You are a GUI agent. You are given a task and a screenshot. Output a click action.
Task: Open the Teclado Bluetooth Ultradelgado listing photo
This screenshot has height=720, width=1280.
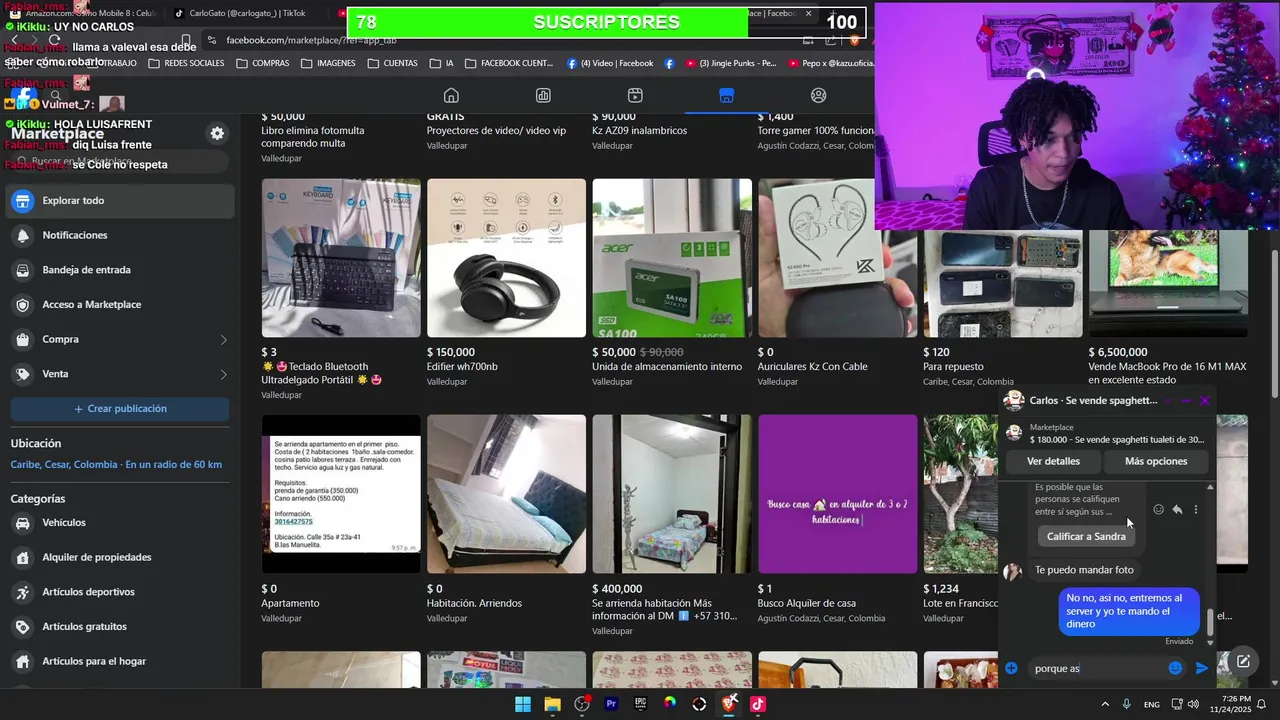click(x=341, y=258)
